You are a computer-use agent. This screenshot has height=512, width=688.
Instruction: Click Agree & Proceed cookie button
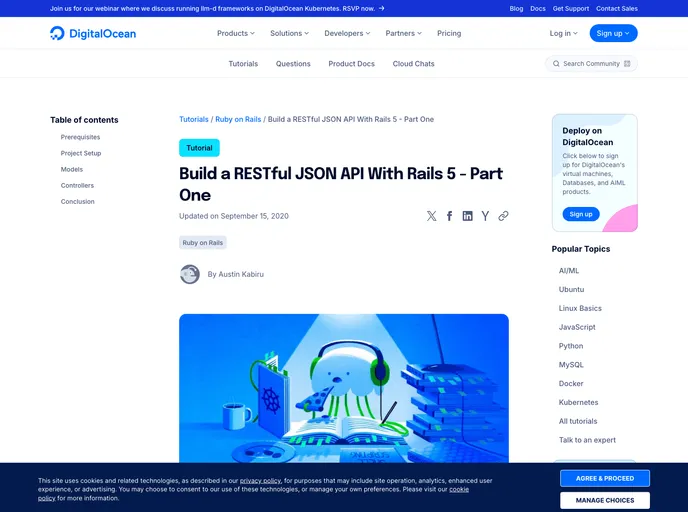605,478
